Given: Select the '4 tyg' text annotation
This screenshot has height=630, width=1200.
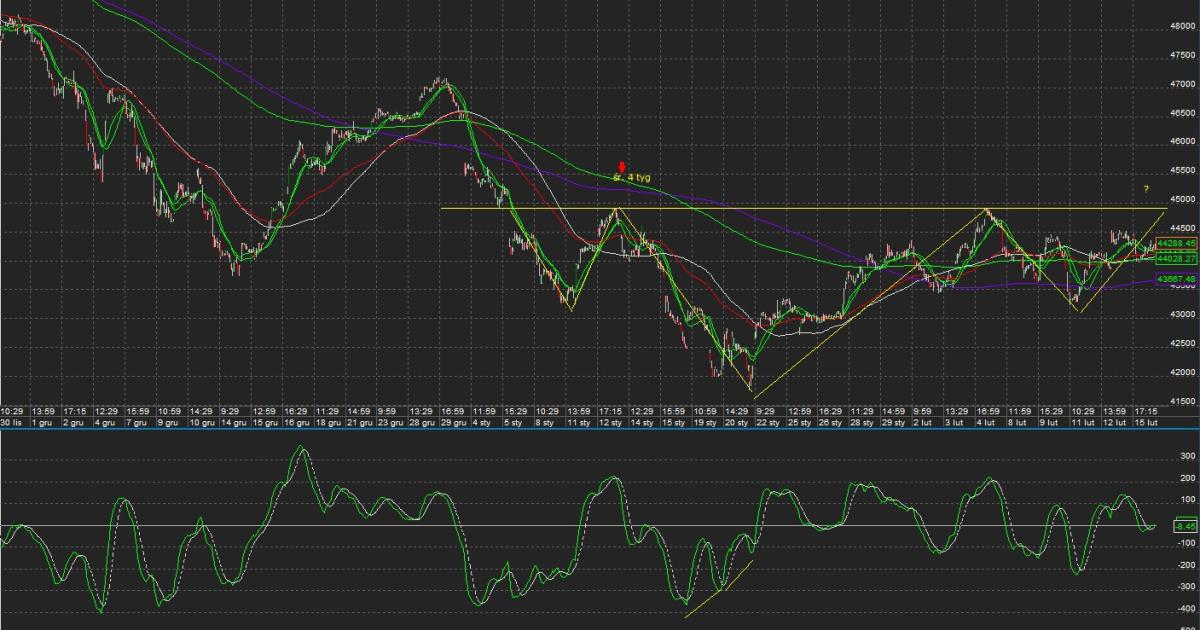Looking at the screenshot, I should (x=638, y=177).
